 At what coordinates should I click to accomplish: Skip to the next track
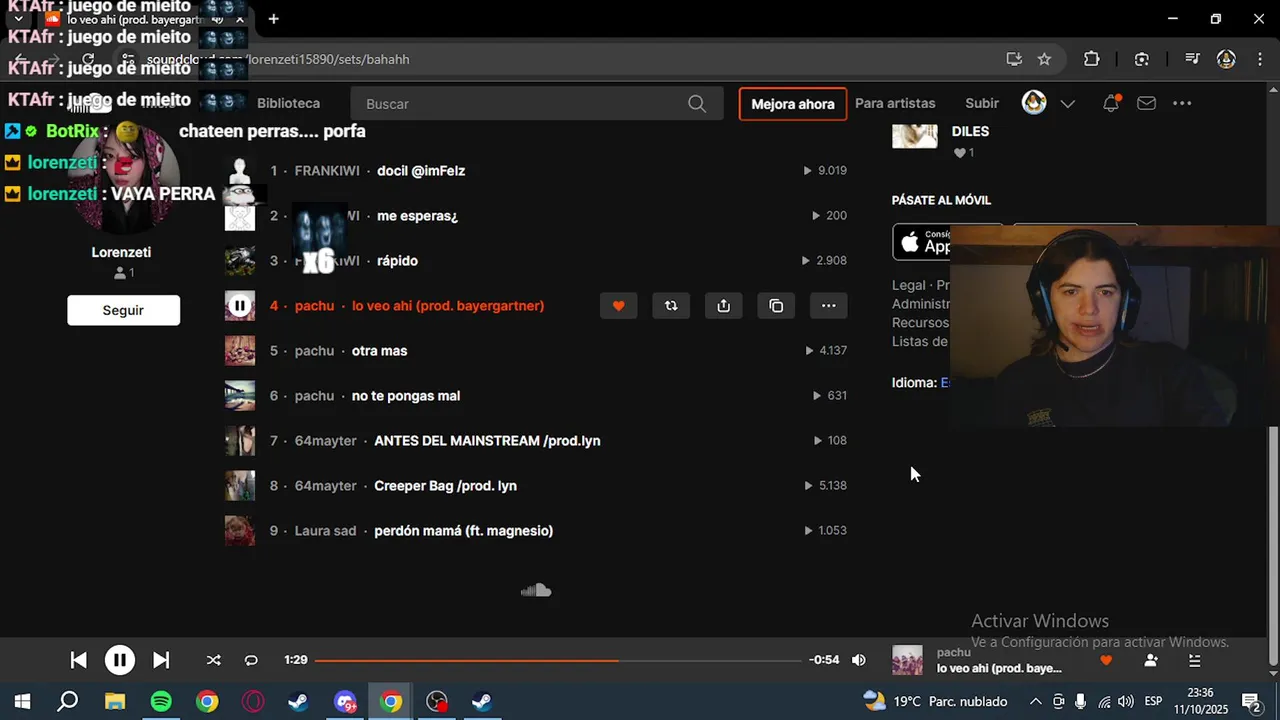point(161,660)
